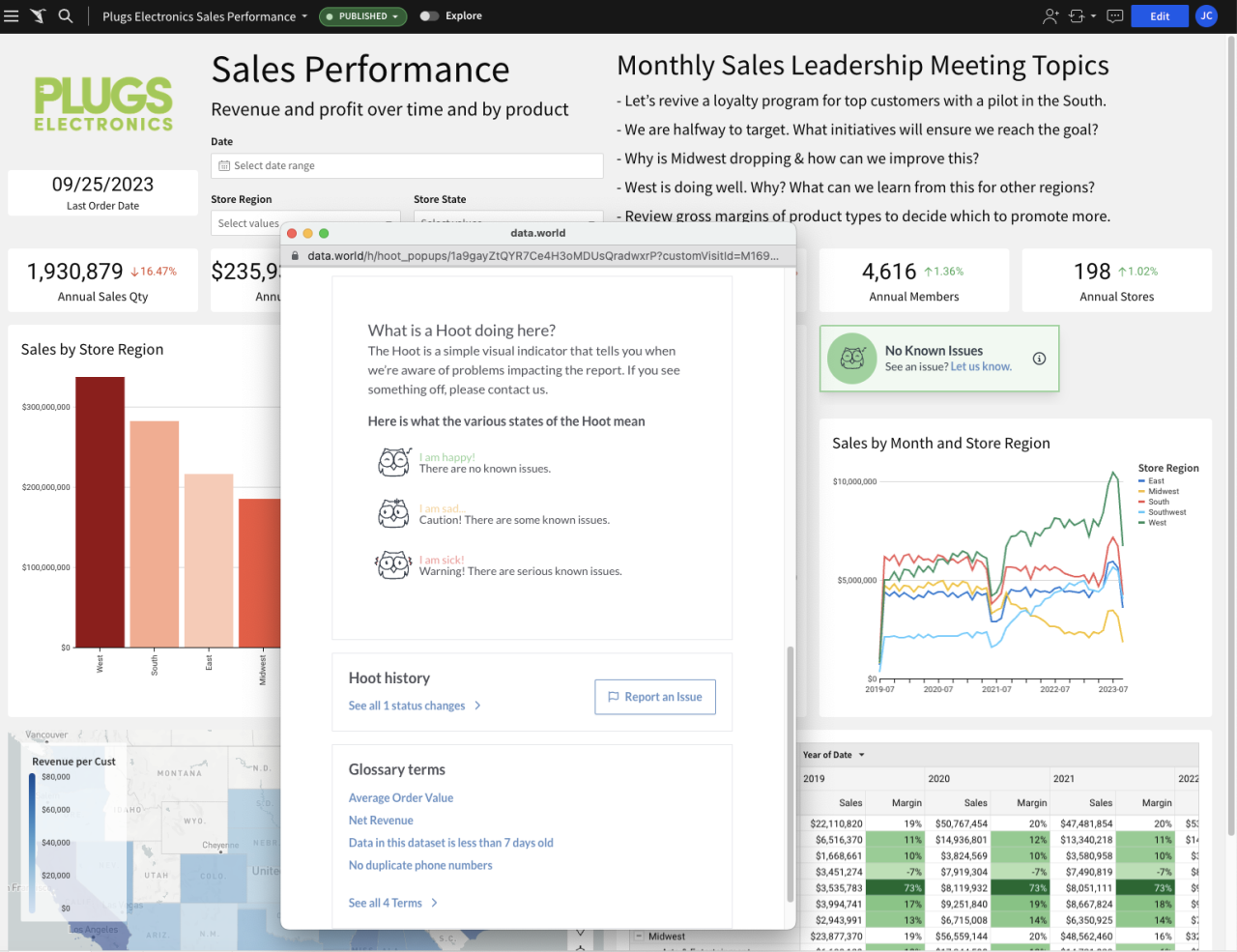The width and height of the screenshot is (1237, 952).
Task: Open the share users icon
Action: click(x=1050, y=16)
